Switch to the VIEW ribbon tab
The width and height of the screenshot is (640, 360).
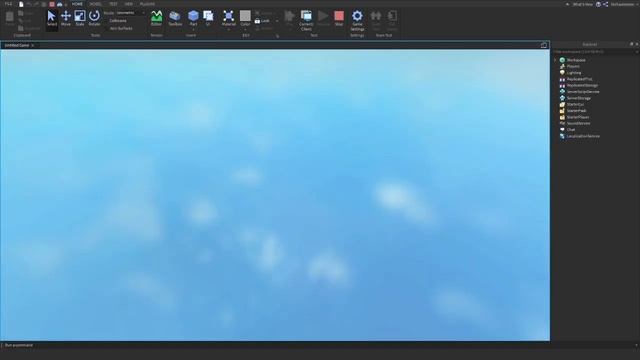[x=129, y=4]
